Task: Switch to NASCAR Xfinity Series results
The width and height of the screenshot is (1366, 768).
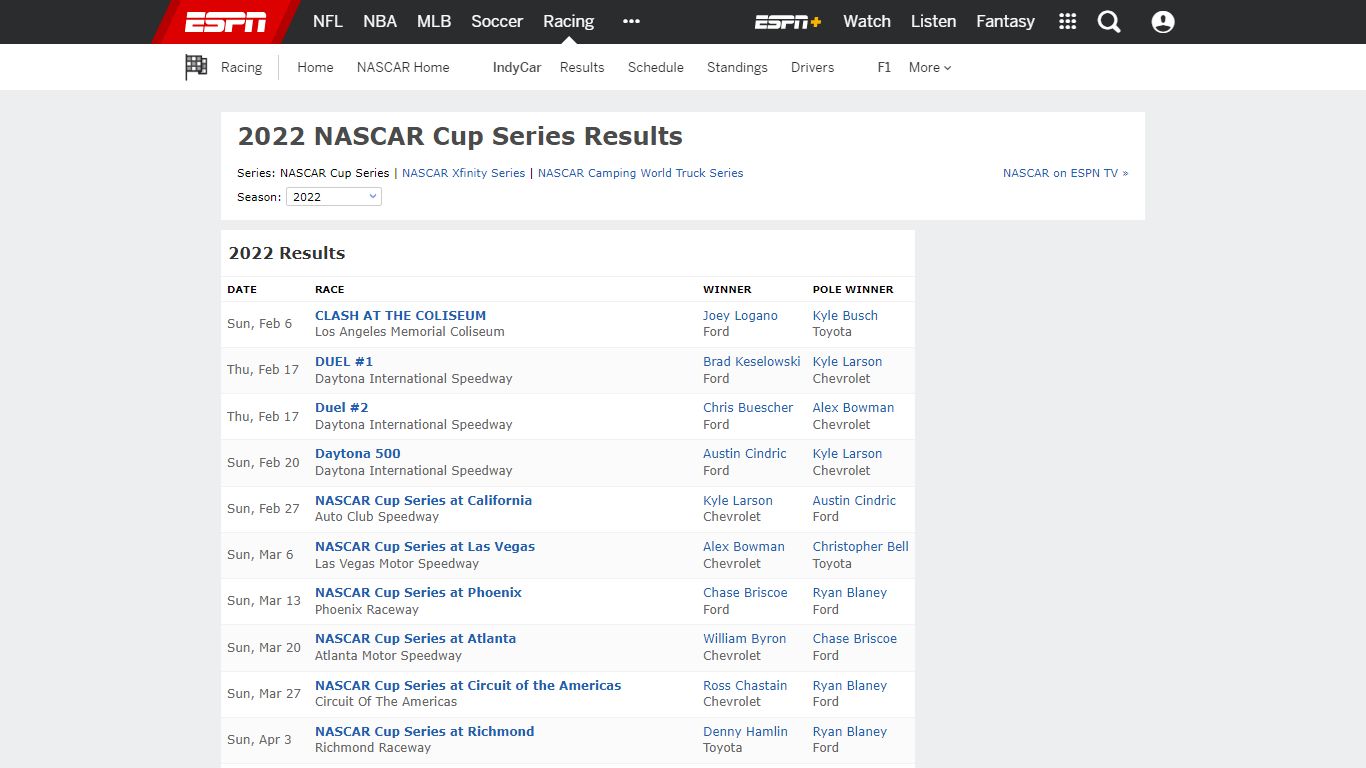Action: (x=463, y=173)
